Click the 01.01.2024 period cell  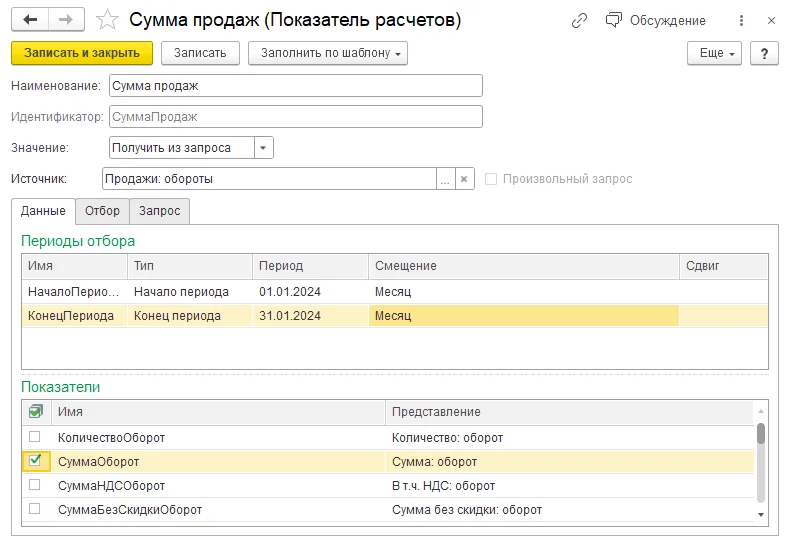pos(310,292)
